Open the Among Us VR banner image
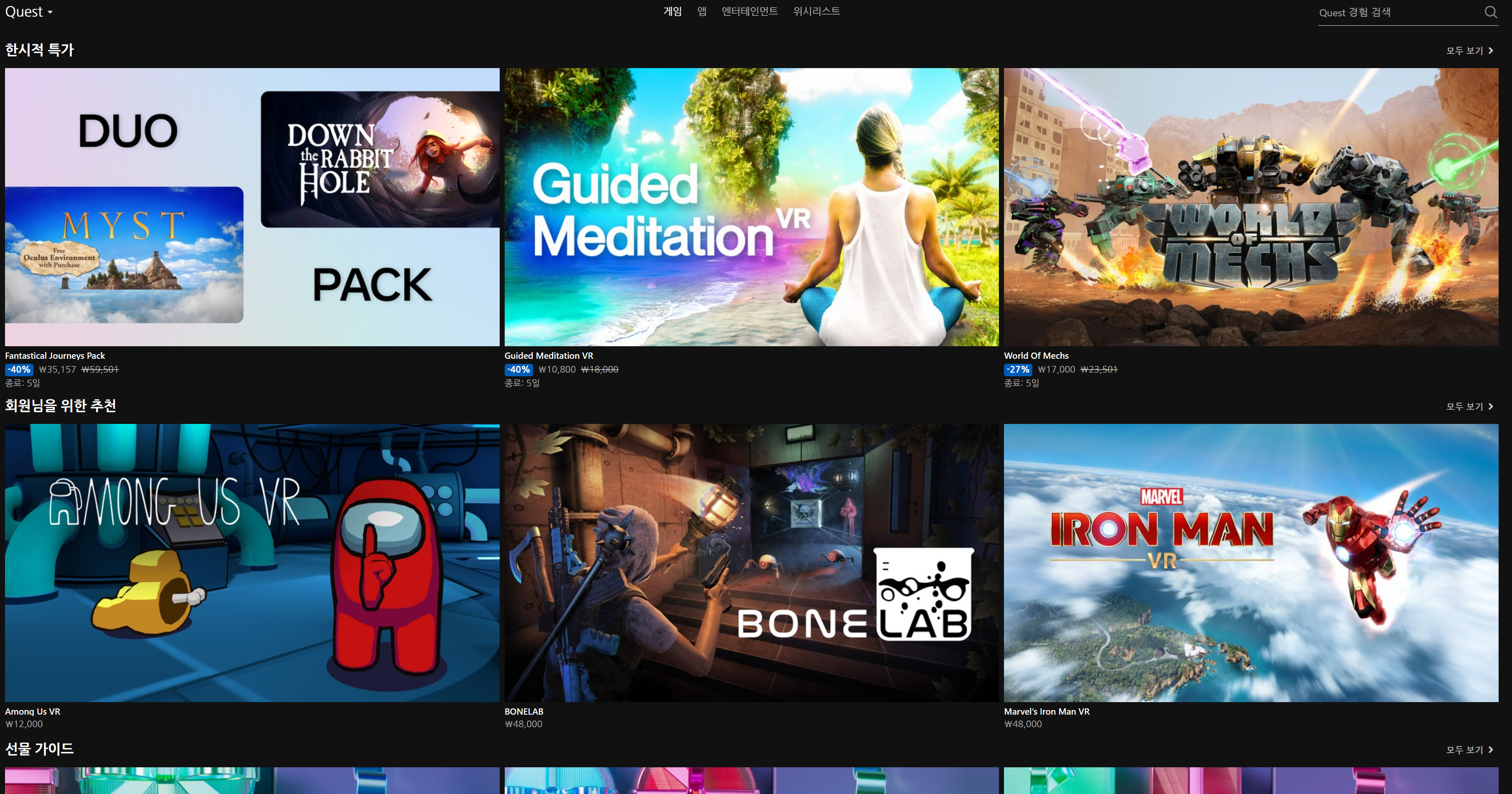 pos(252,562)
